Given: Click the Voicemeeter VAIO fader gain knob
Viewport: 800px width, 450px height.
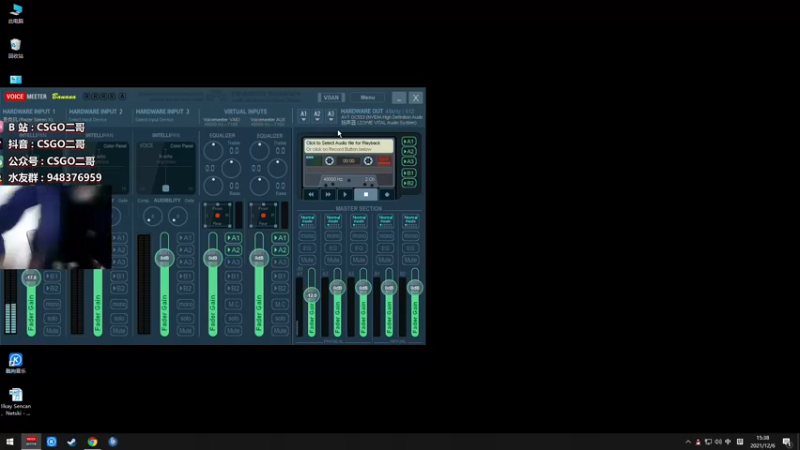Looking at the screenshot, I should [213, 258].
